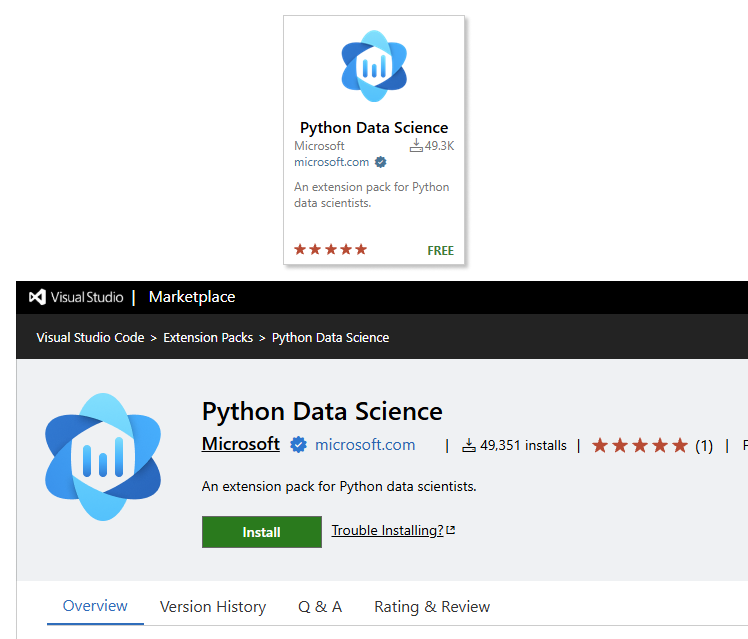Visit microsoft.com link in extension header
The height and width of the screenshot is (639, 748).
click(365, 444)
